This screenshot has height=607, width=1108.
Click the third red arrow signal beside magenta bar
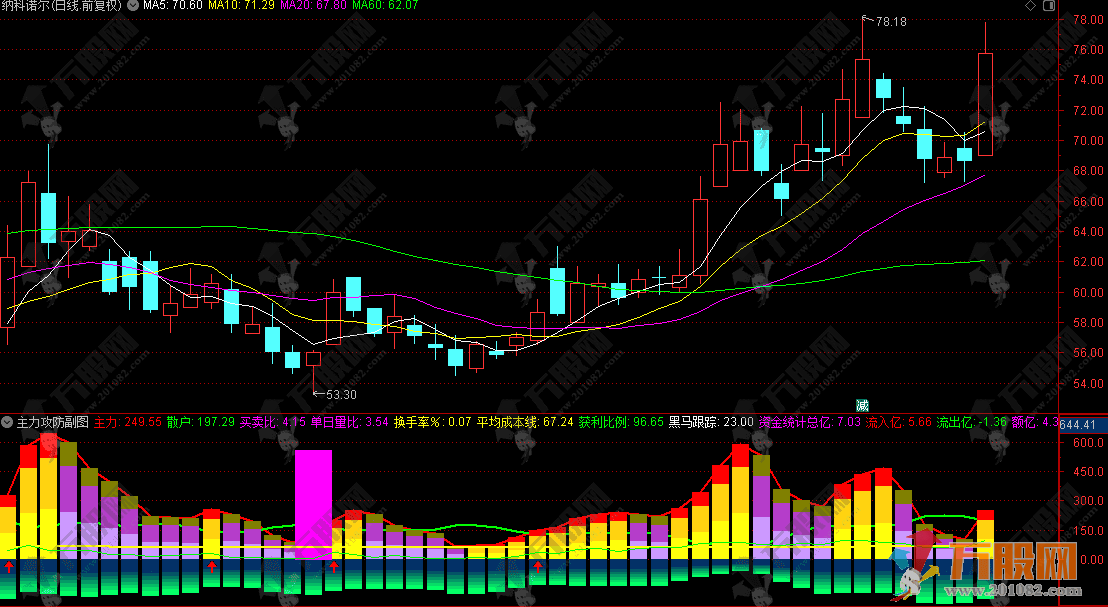click(334, 567)
